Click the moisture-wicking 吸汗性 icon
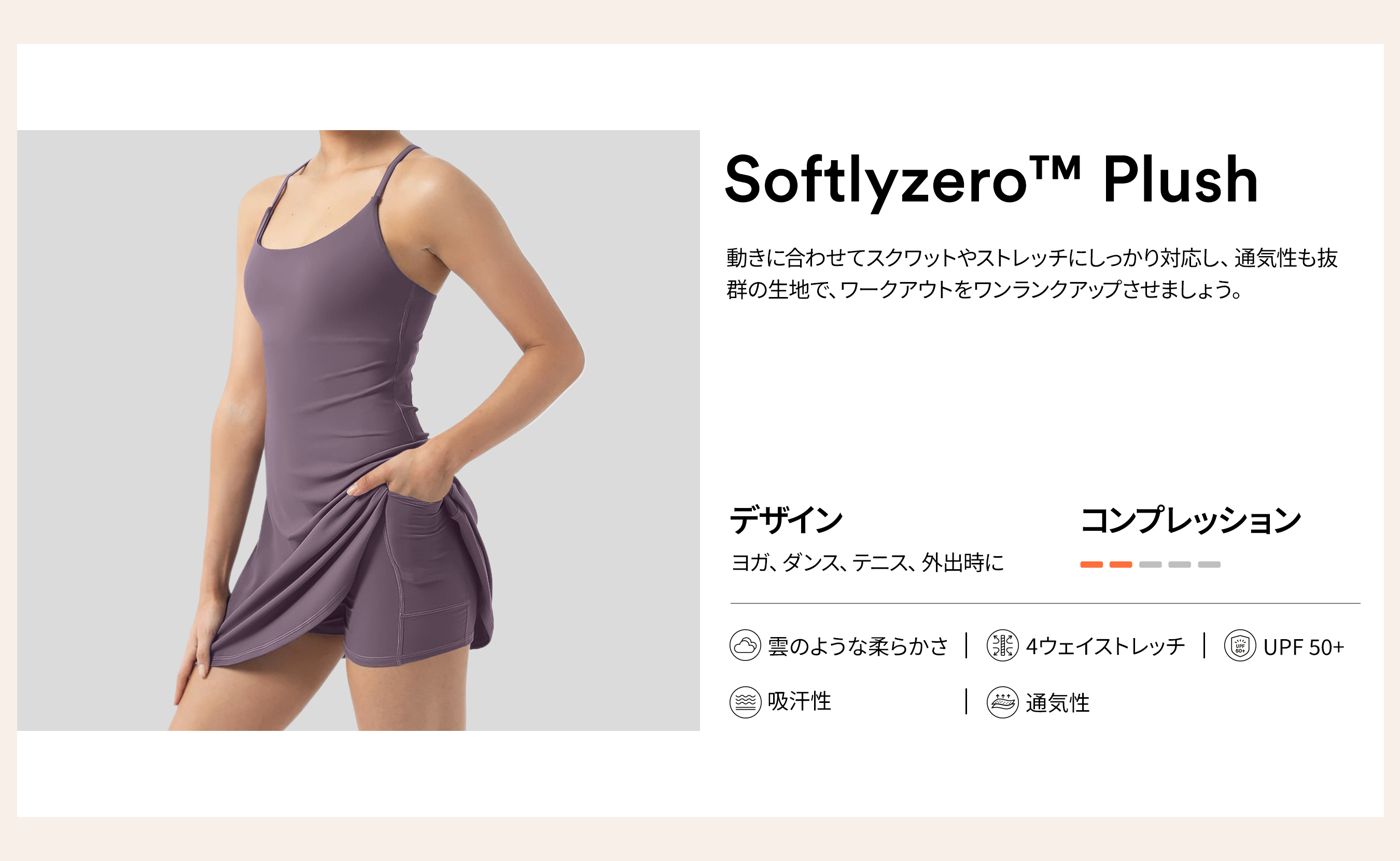This screenshot has height=861, width=1400. click(745, 702)
